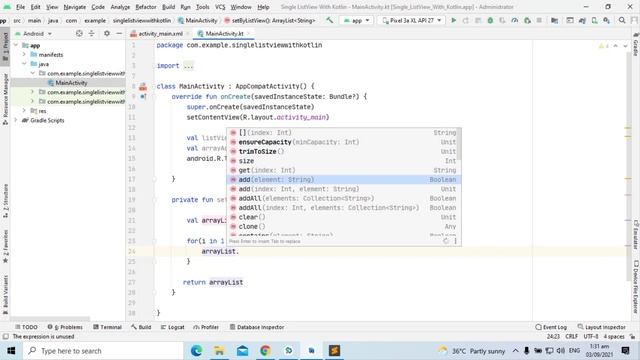Screen dimensions: 640x360
Task: Open the Logcat tool window
Action: (173, 327)
